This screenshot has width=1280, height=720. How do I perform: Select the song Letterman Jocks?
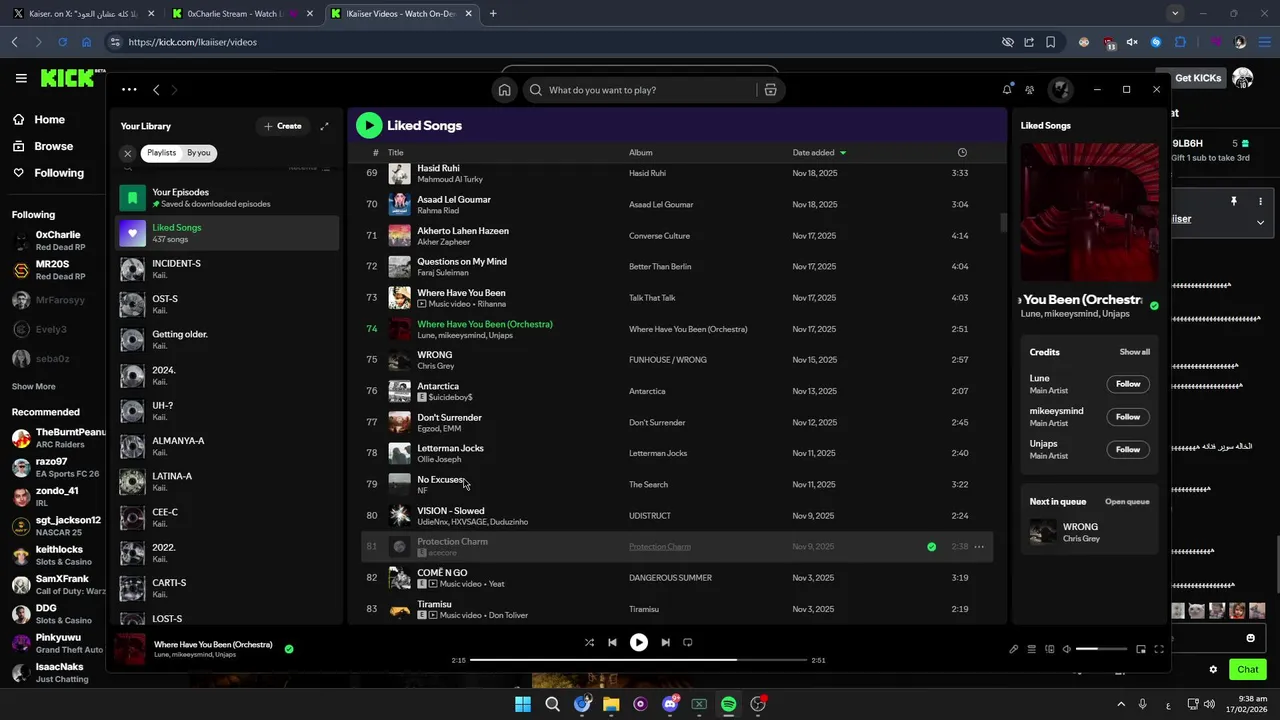(677, 453)
